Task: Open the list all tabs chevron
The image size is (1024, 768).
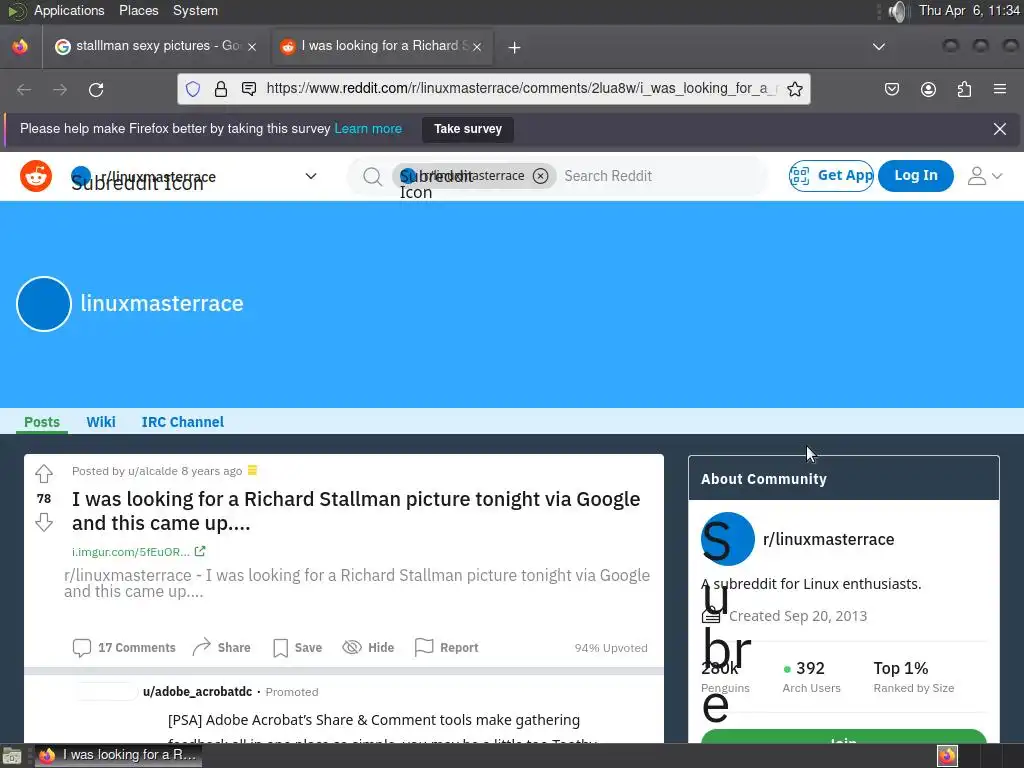Action: coord(879,47)
